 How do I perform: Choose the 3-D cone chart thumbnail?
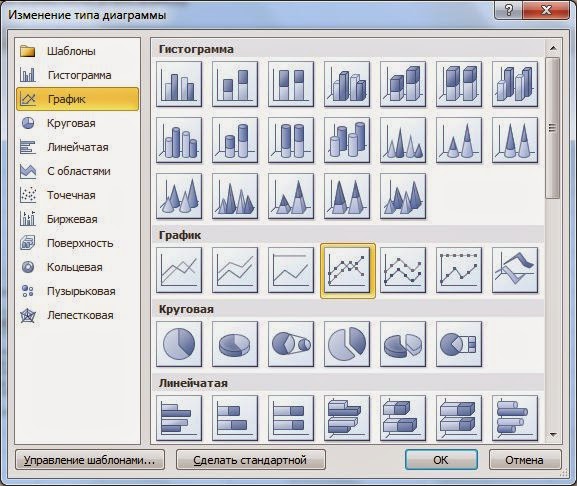tap(179, 196)
